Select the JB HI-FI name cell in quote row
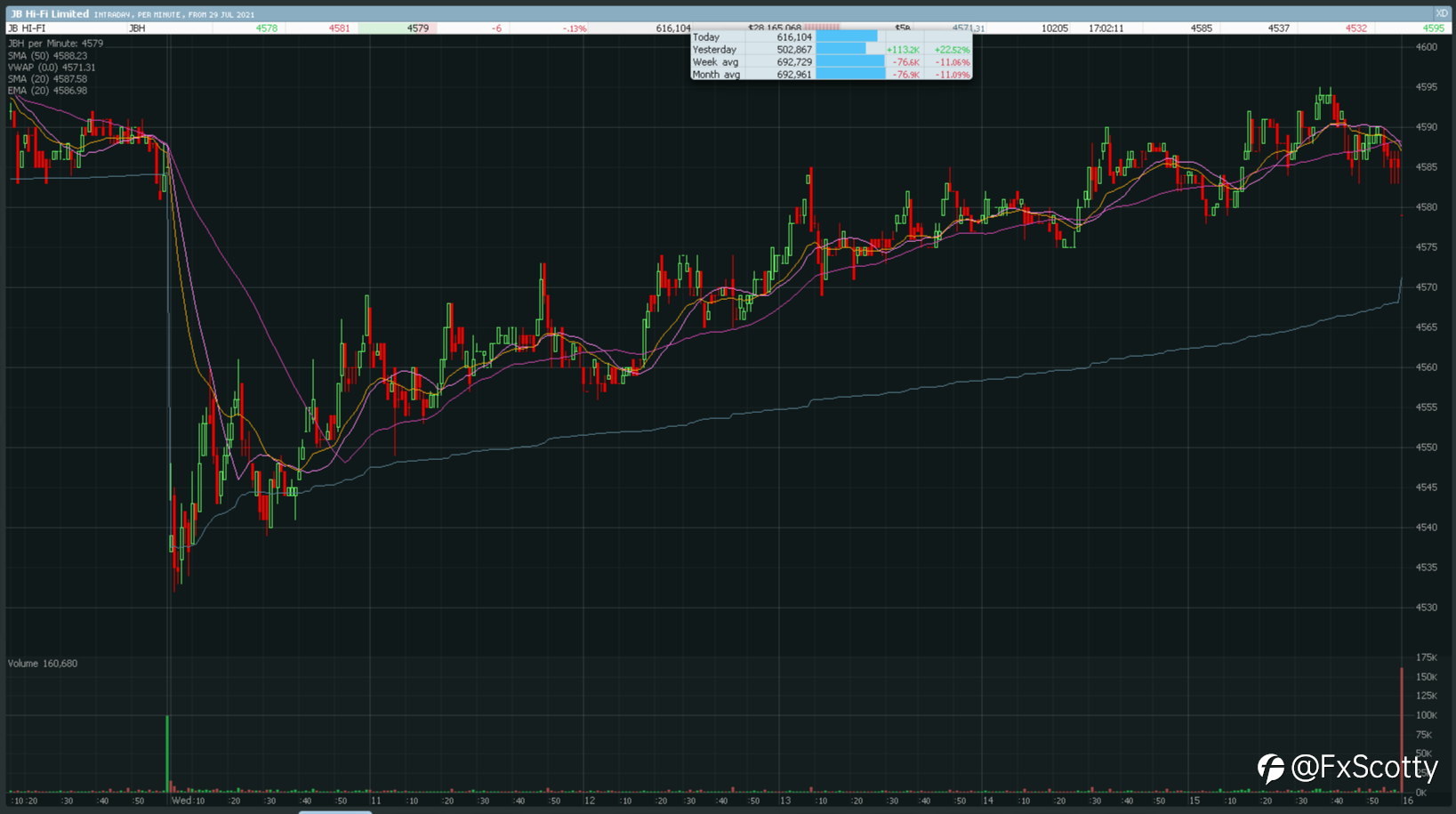The height and width of the screenshot is (814, 1456). pos(28,28)
